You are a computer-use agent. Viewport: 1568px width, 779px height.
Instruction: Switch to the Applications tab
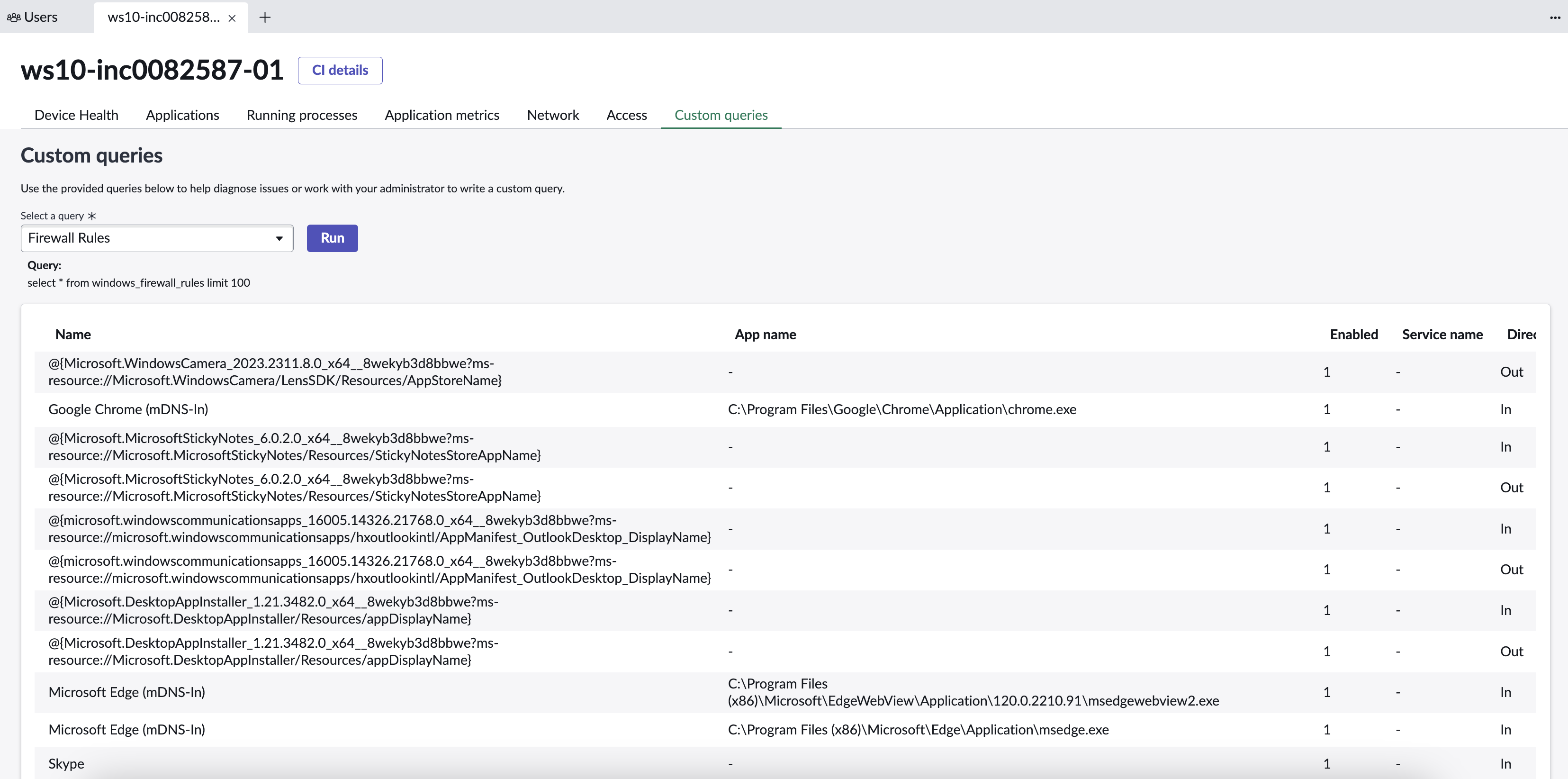pos(182,115)
